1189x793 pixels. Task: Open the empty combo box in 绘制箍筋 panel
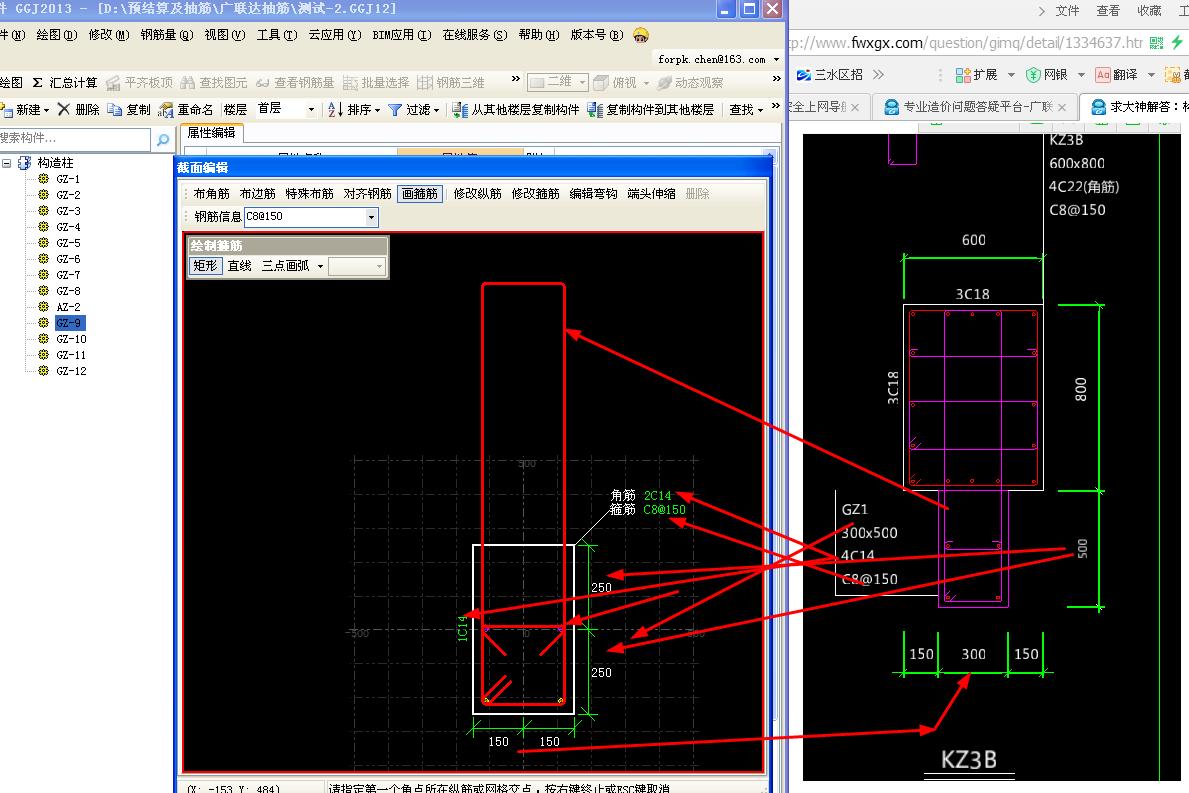(x=356, y=266)
